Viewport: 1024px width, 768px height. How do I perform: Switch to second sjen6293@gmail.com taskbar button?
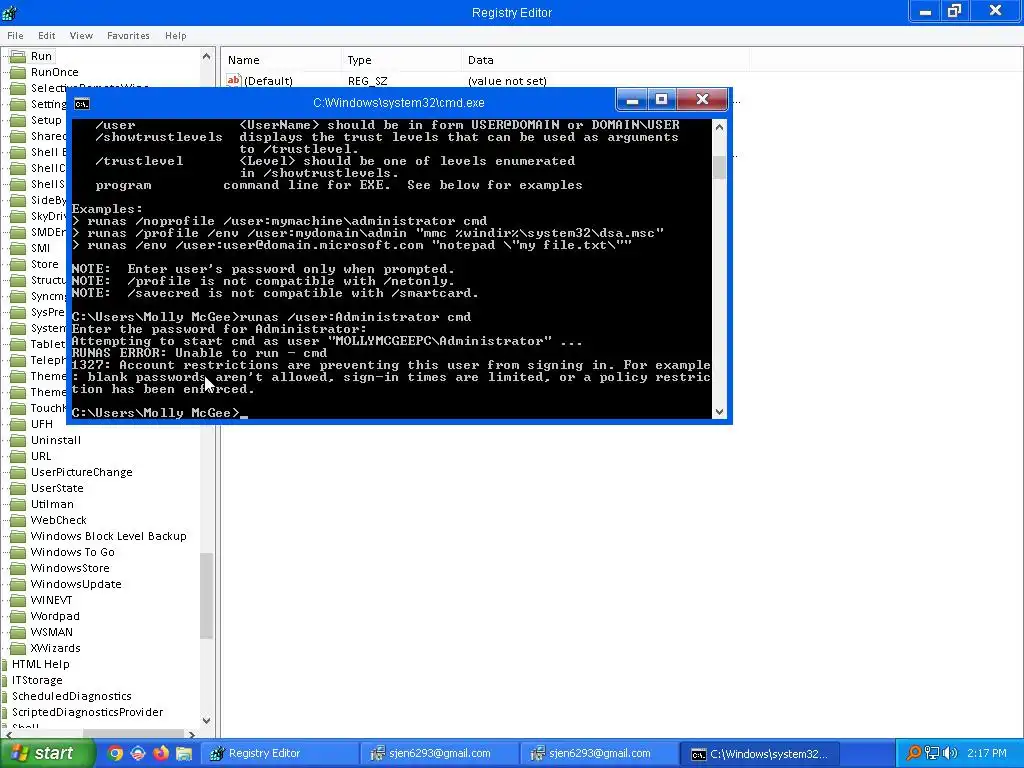(x=599, y=754)
